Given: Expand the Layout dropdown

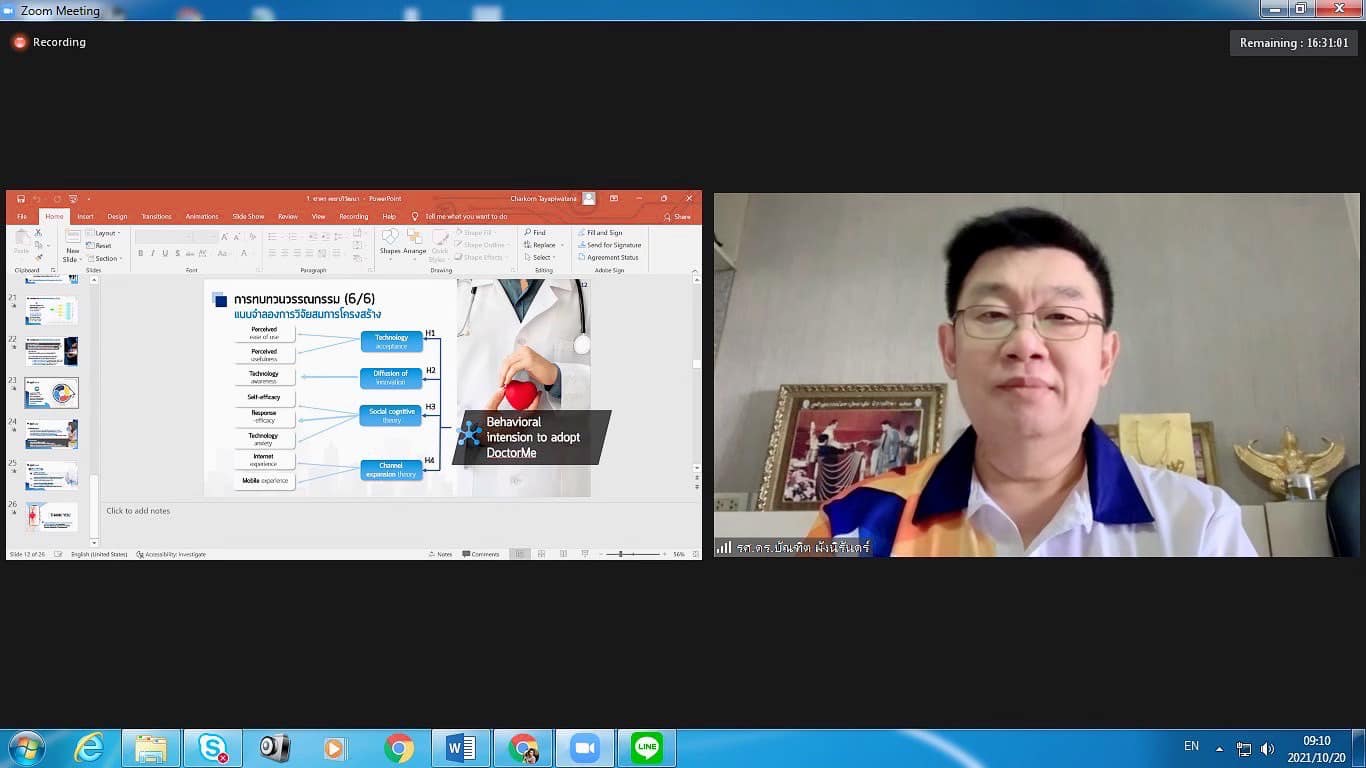Looking at the screenshot, I should (x=105, y=233).
